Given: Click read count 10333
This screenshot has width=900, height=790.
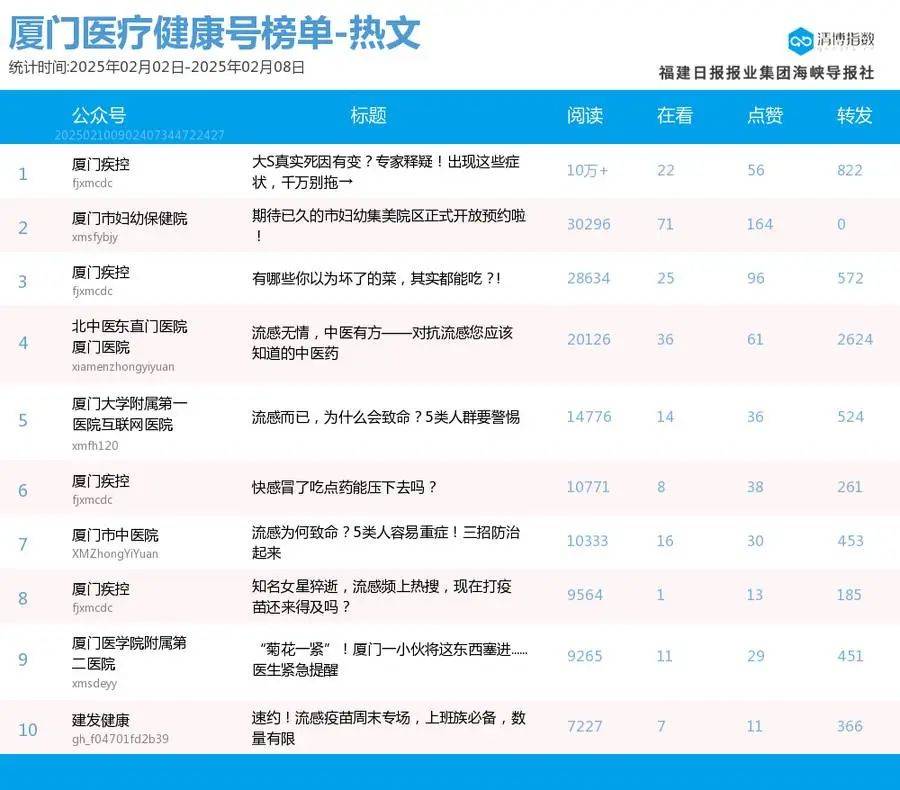Looking at the screenshot, I should tap(587, 541).
